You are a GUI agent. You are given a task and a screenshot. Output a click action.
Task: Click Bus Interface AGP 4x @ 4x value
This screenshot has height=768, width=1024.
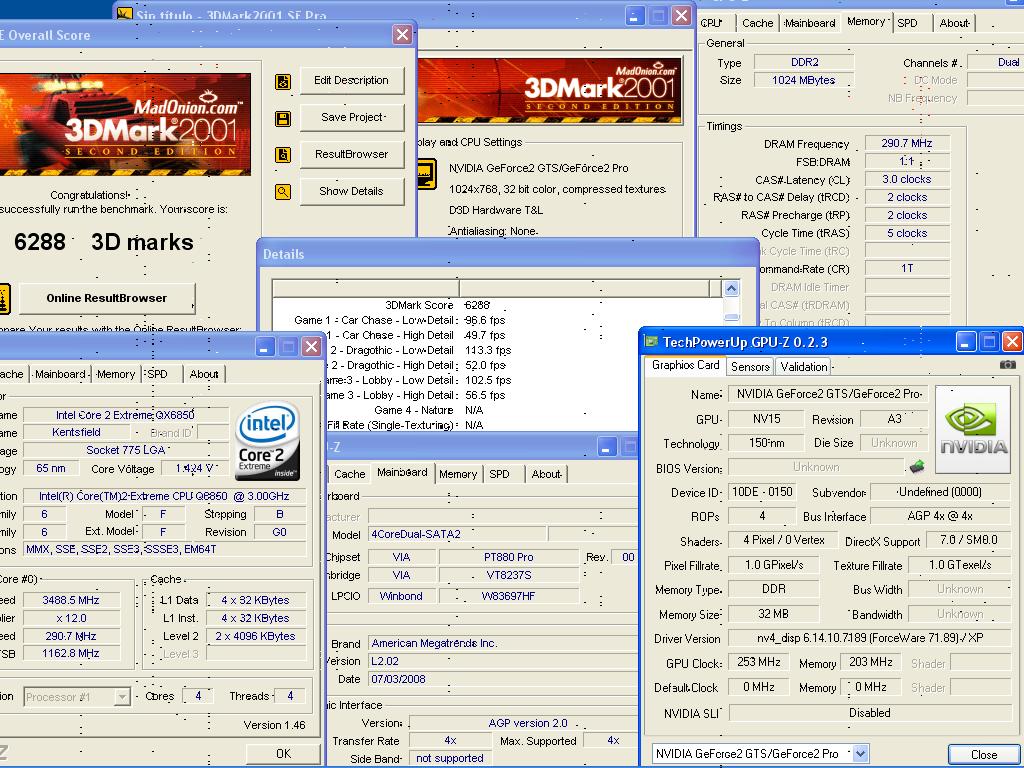(940, 516)
